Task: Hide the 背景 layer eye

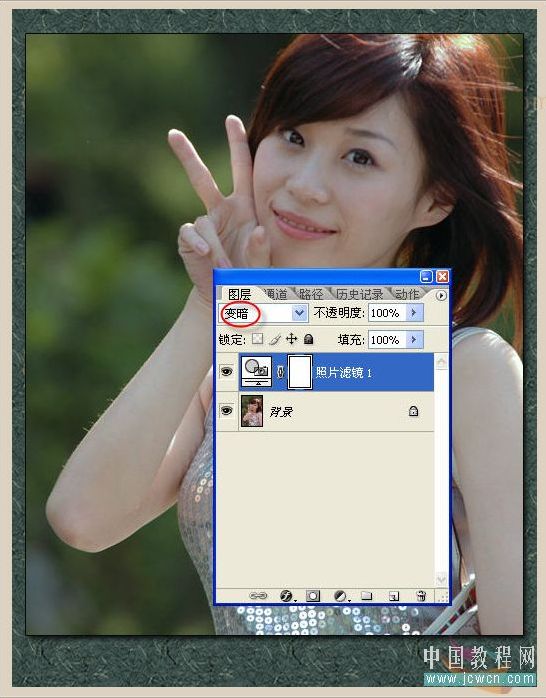Action: point(226,410)
